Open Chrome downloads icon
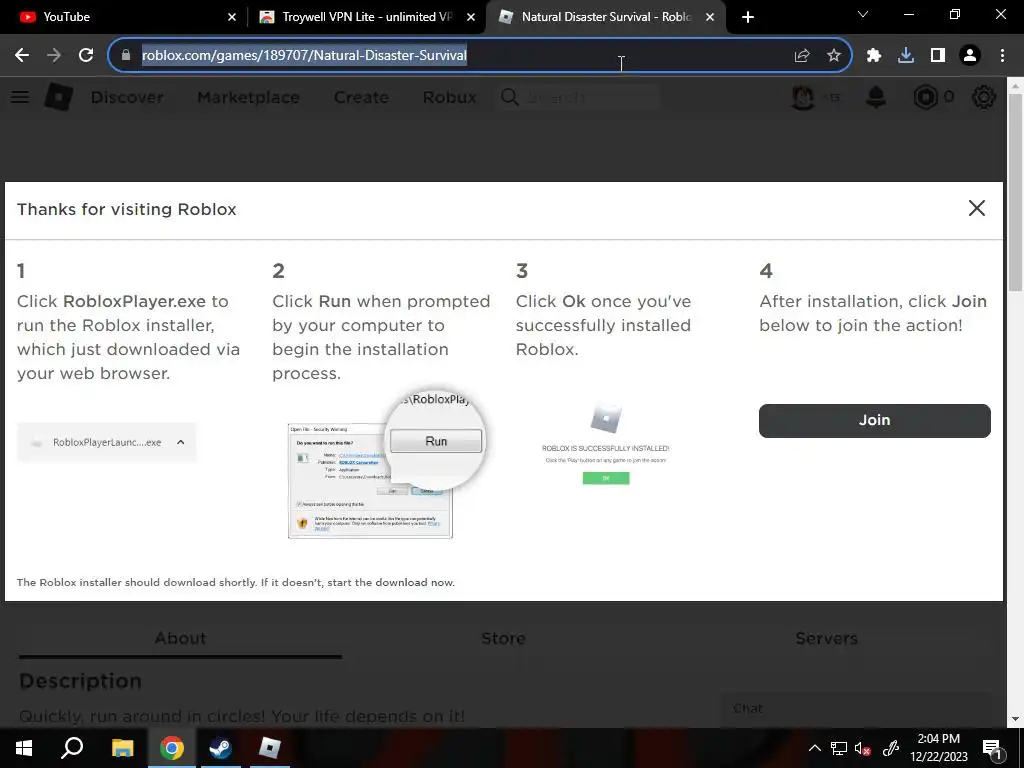Screen dimensions: 1024x768 pyautogui.click(x=906, y=56)
